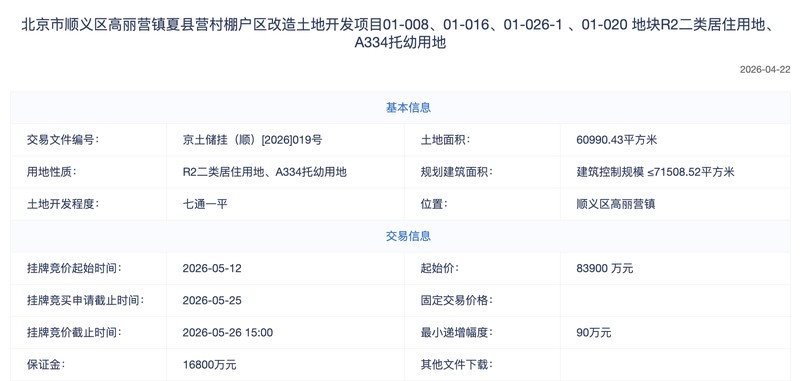Select start date 2026-05-12
The image size is (800, 381).
pyautogui.click(x=212, y=268)
